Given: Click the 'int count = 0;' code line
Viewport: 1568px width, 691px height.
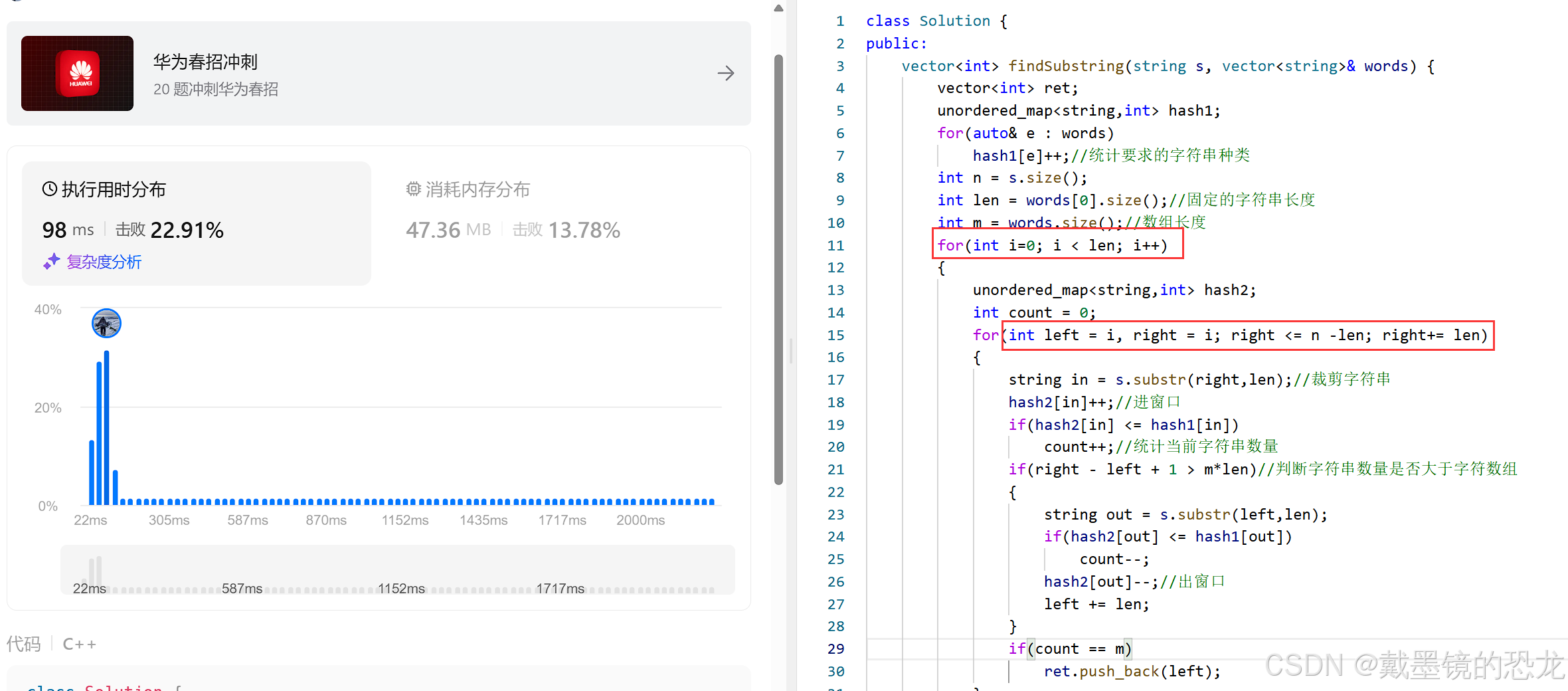Looking at the screenshot, I should click(x=1035, y=313).
